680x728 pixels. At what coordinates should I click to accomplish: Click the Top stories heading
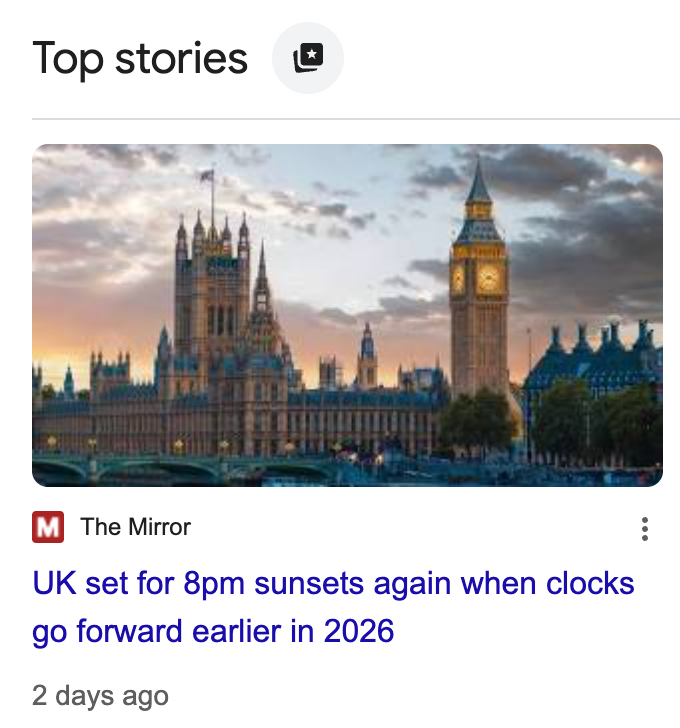point(140,58)
